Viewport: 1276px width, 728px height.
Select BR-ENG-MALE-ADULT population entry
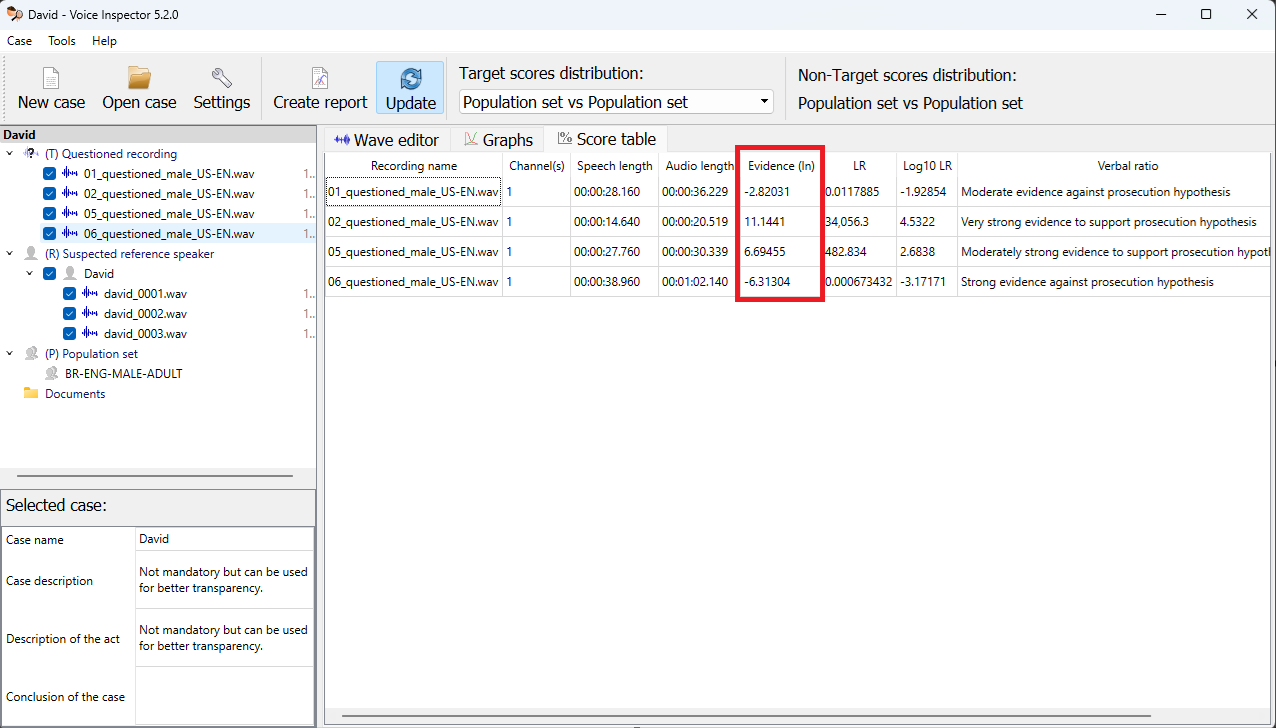coord(123,374)
